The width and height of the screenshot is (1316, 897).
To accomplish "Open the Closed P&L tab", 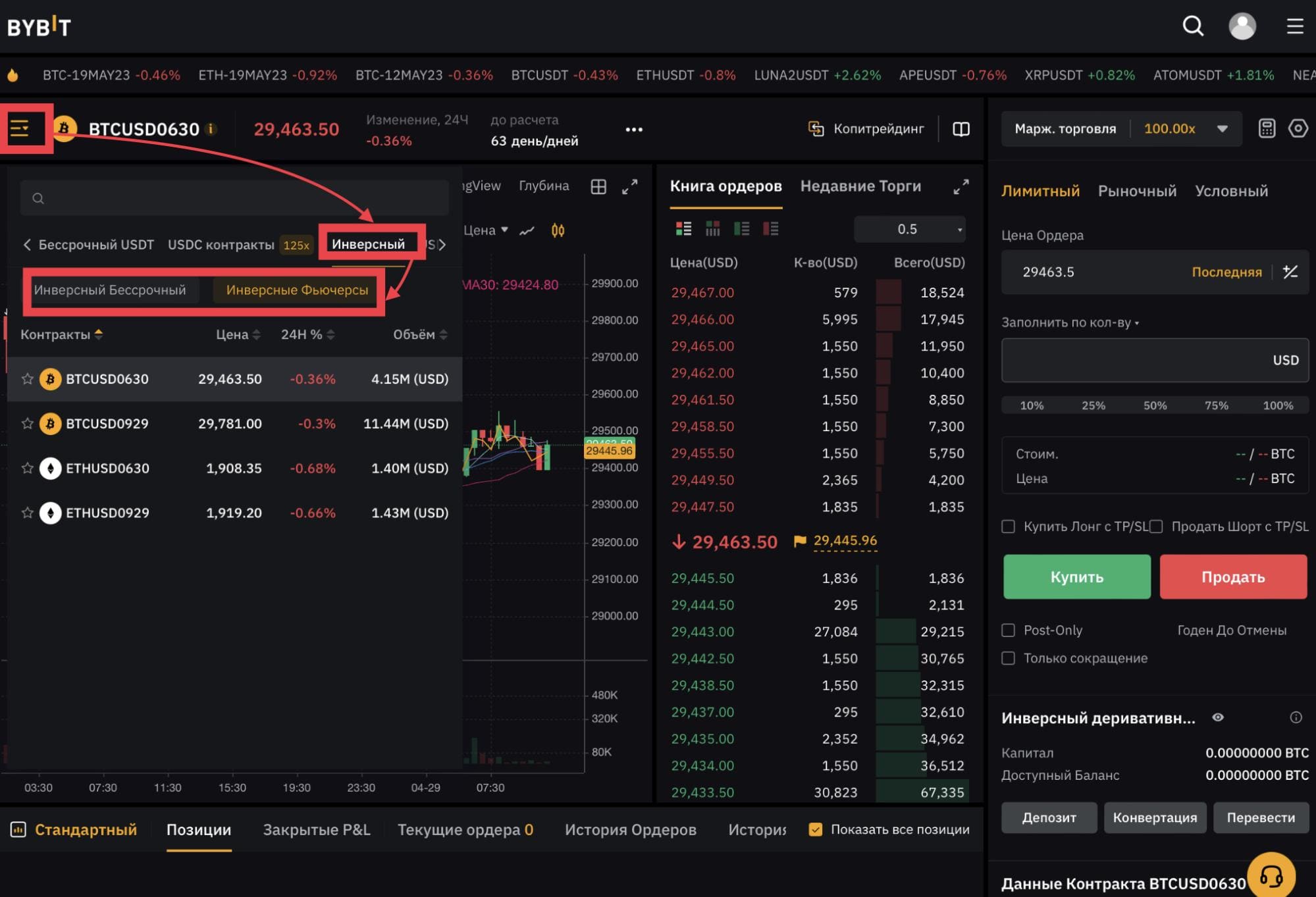I will click(317, 830).
